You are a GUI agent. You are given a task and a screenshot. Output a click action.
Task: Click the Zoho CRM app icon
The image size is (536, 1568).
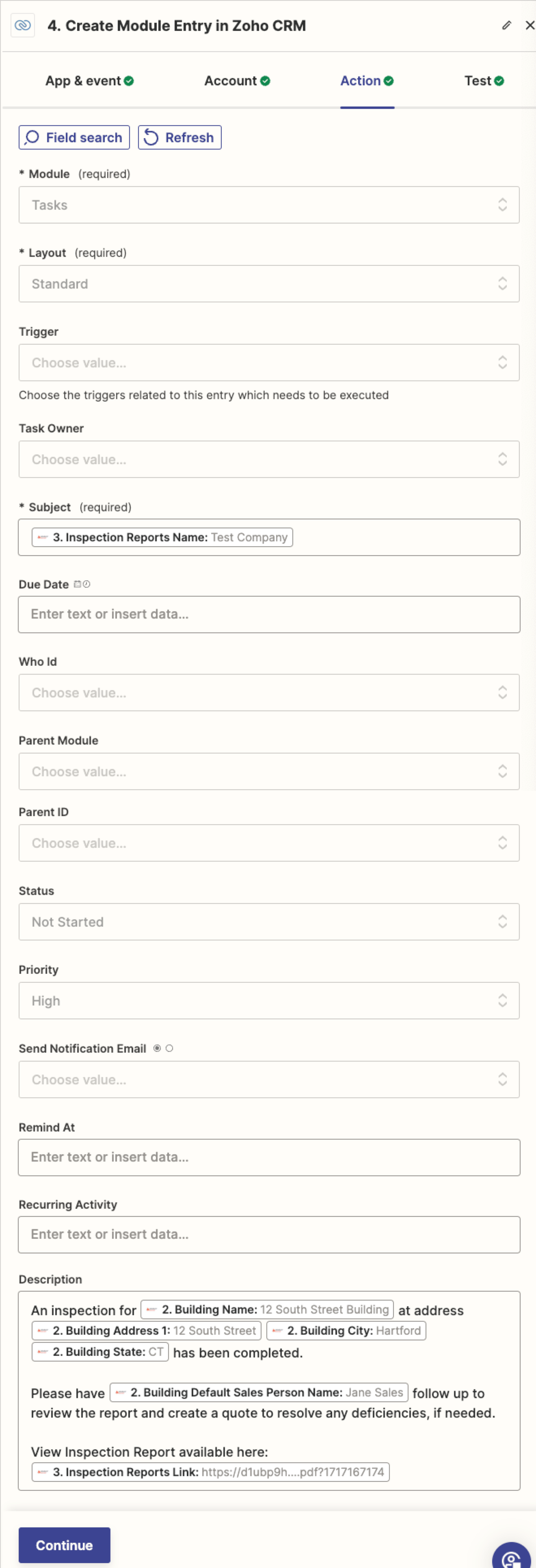pos(22,26)
